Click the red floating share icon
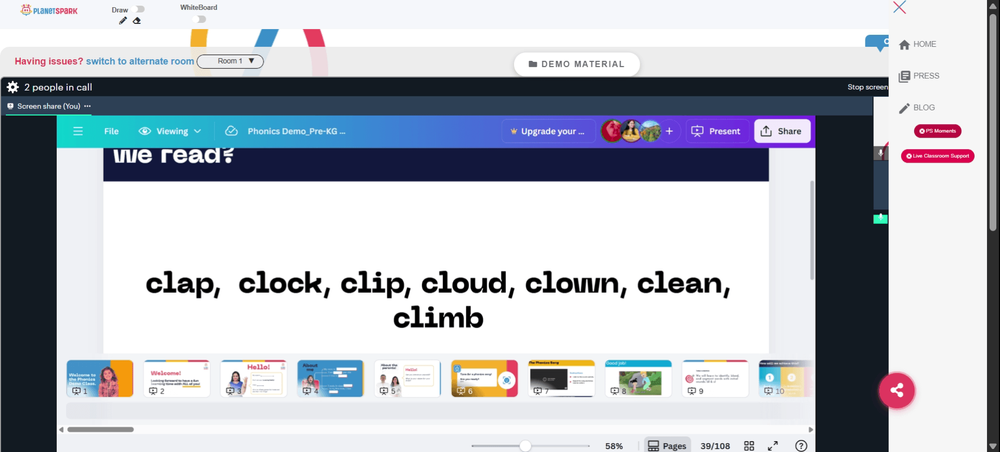The height and width of the screenshot is (452, 1000). 897,390
